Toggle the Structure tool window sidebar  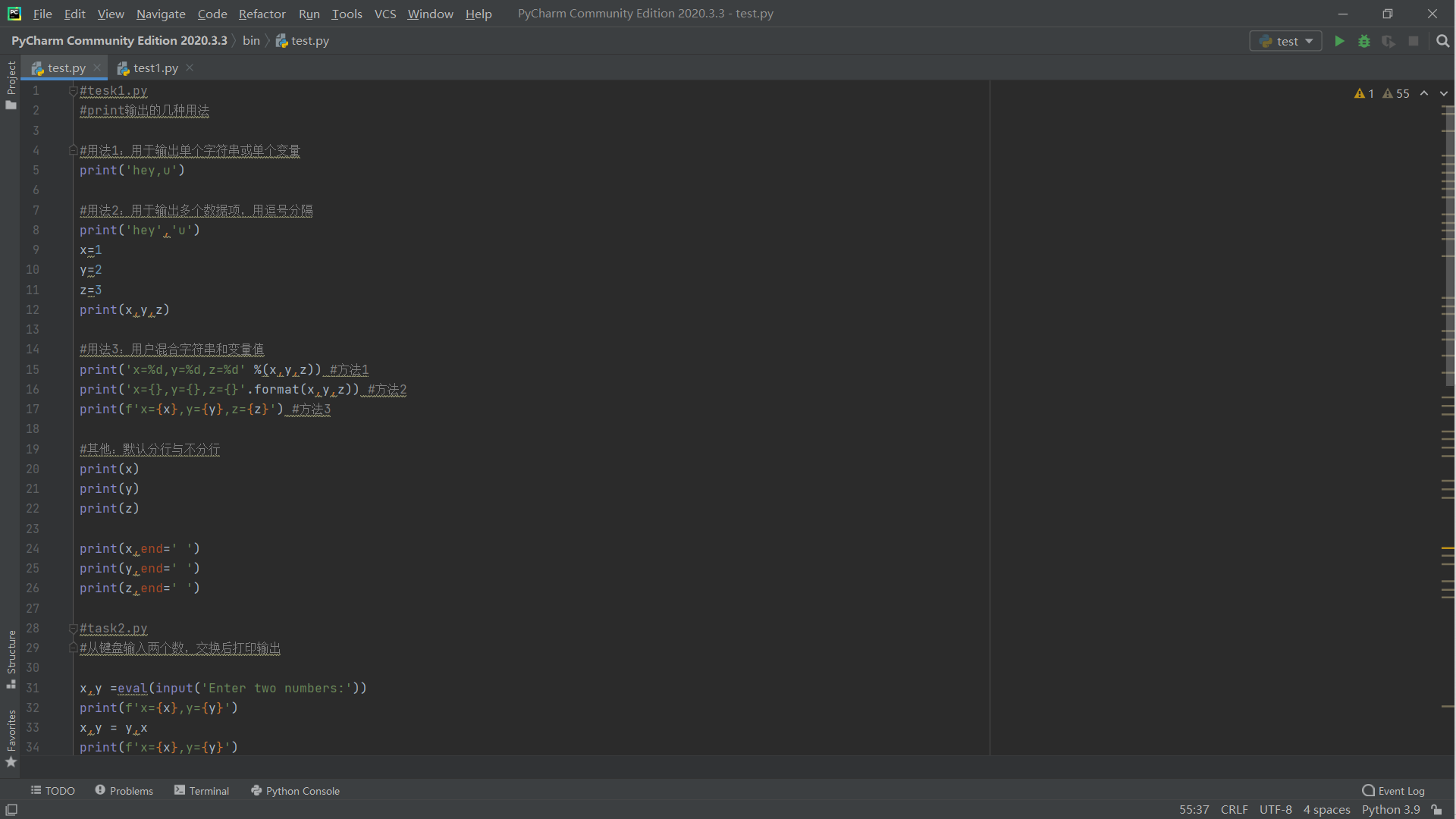point(11,658)
